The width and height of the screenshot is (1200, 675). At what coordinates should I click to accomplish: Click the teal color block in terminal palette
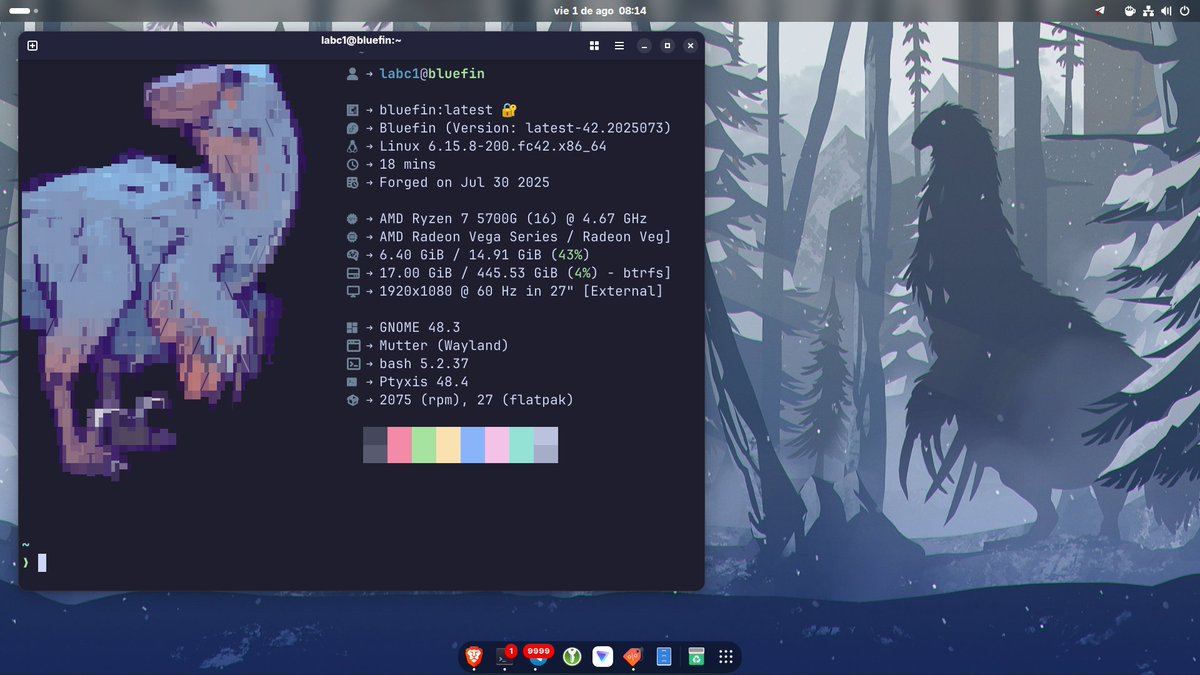tap(521, 445)
